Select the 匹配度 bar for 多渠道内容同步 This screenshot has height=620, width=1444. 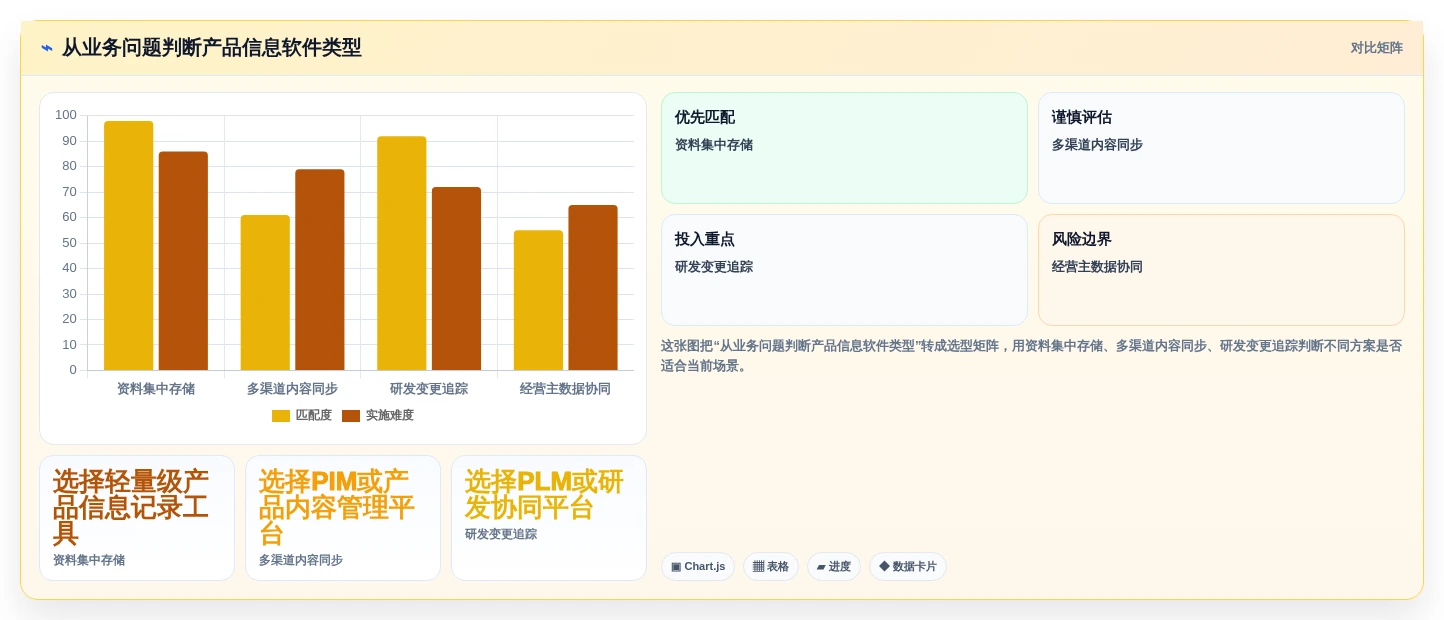[x=265, y=293]
